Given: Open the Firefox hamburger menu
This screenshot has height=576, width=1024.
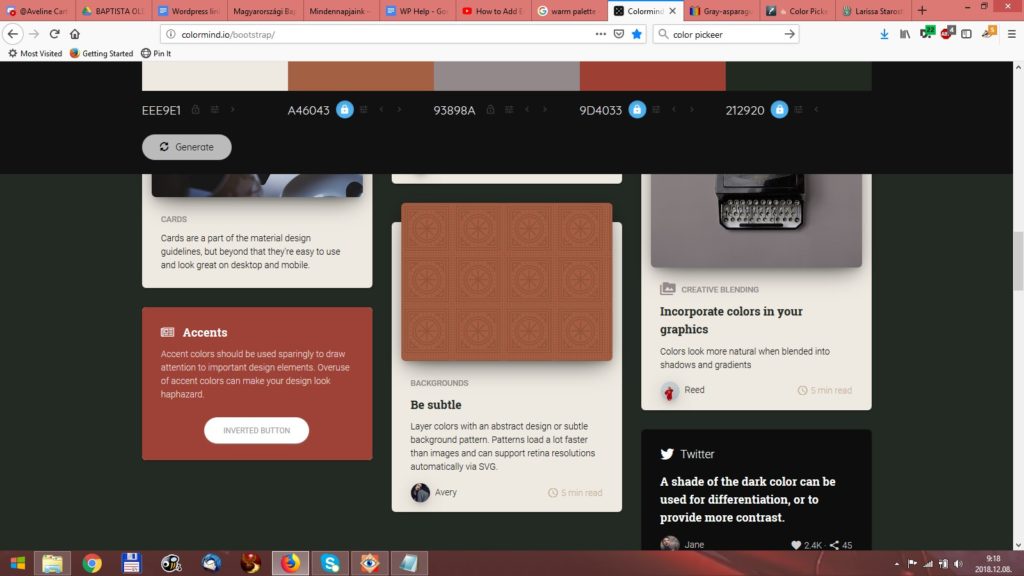Looking at the screenshot, I should [x=1012, y=34].
